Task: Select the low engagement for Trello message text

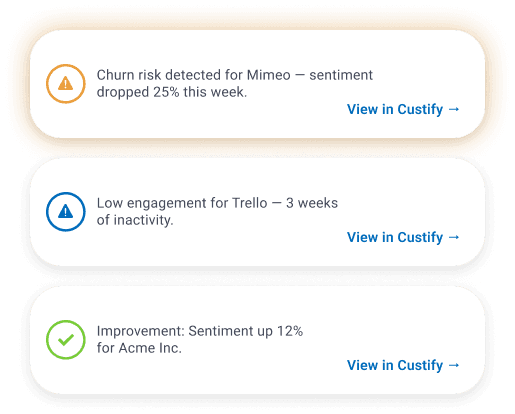Action: point(217,211)
